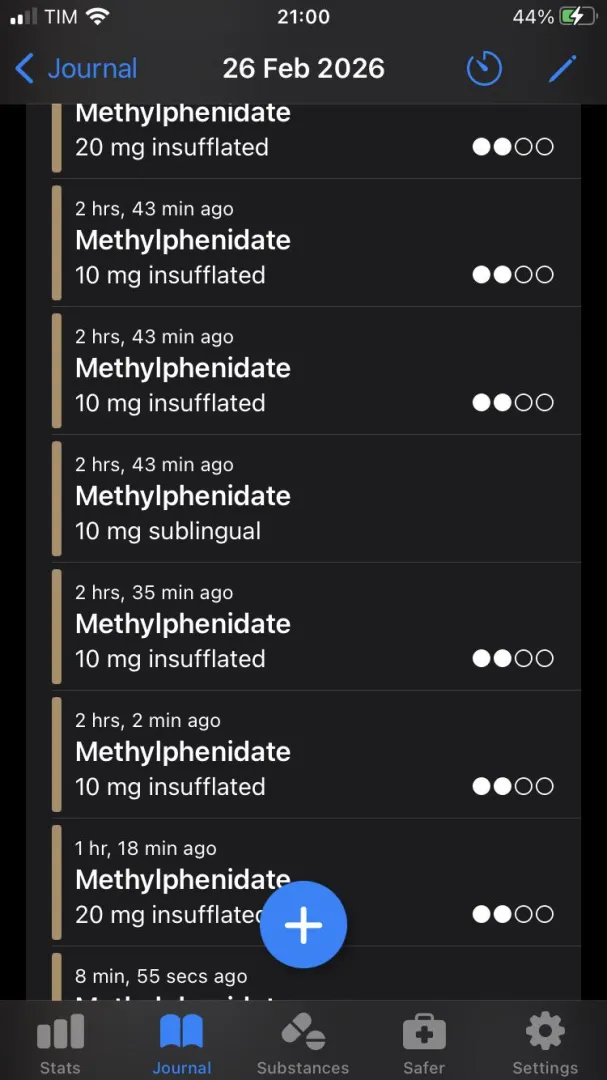Open the Stats bar chart tab
The image size is (607, 1080).
point(60,1043)
